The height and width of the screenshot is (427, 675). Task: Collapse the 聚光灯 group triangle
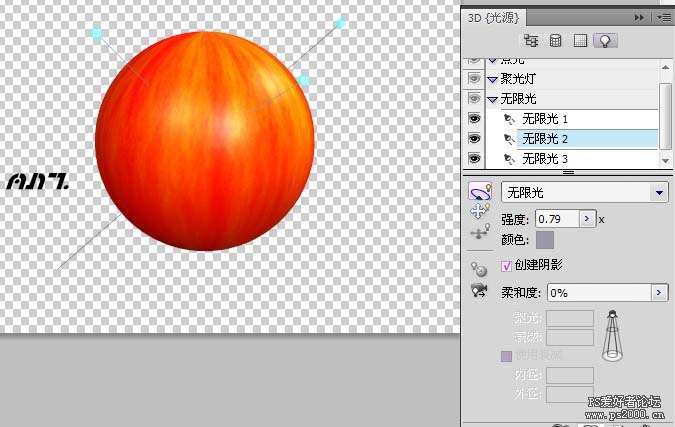click(492, 79)
